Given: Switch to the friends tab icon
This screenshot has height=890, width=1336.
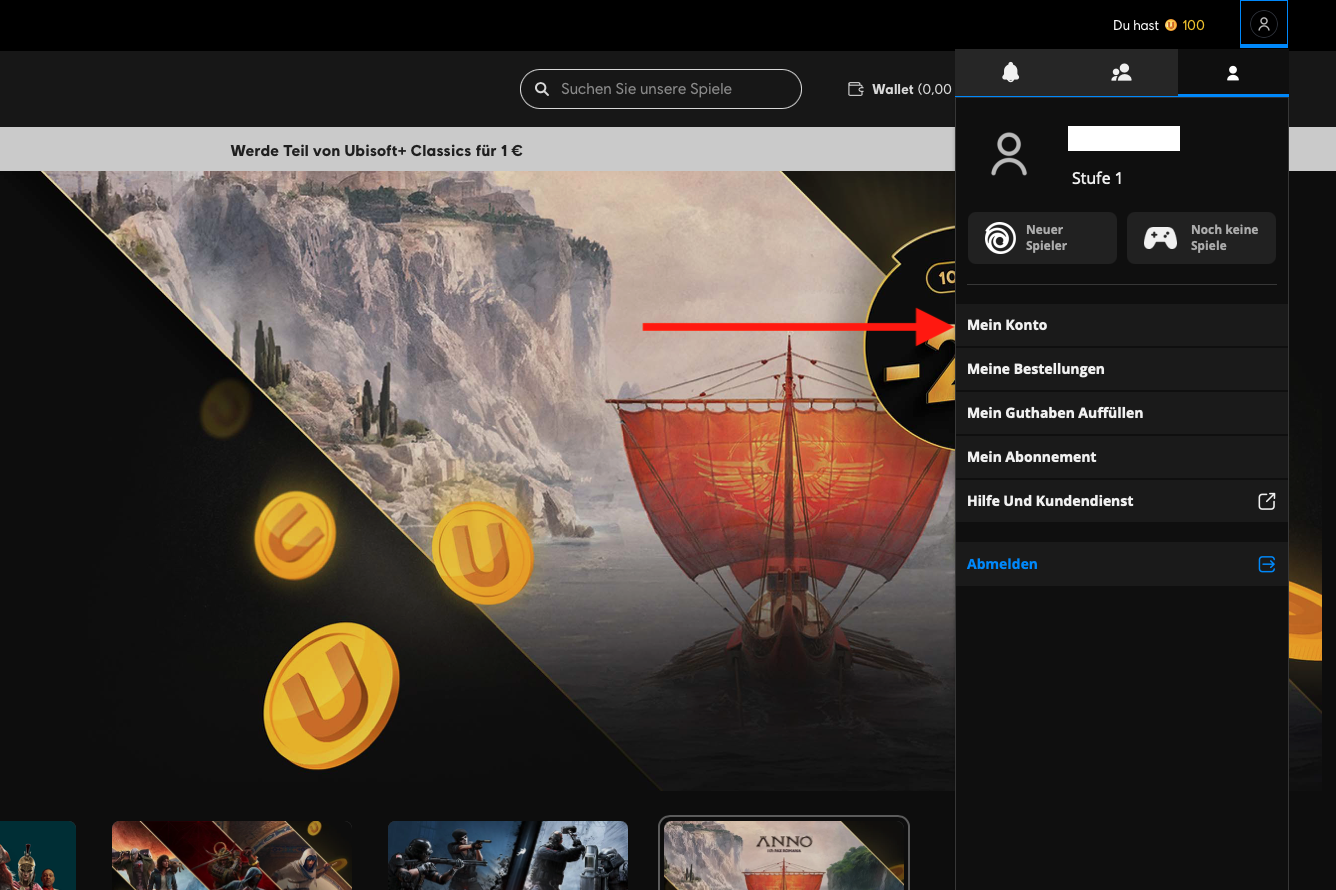Looking at the screenshot, I should click(1121, 73).
